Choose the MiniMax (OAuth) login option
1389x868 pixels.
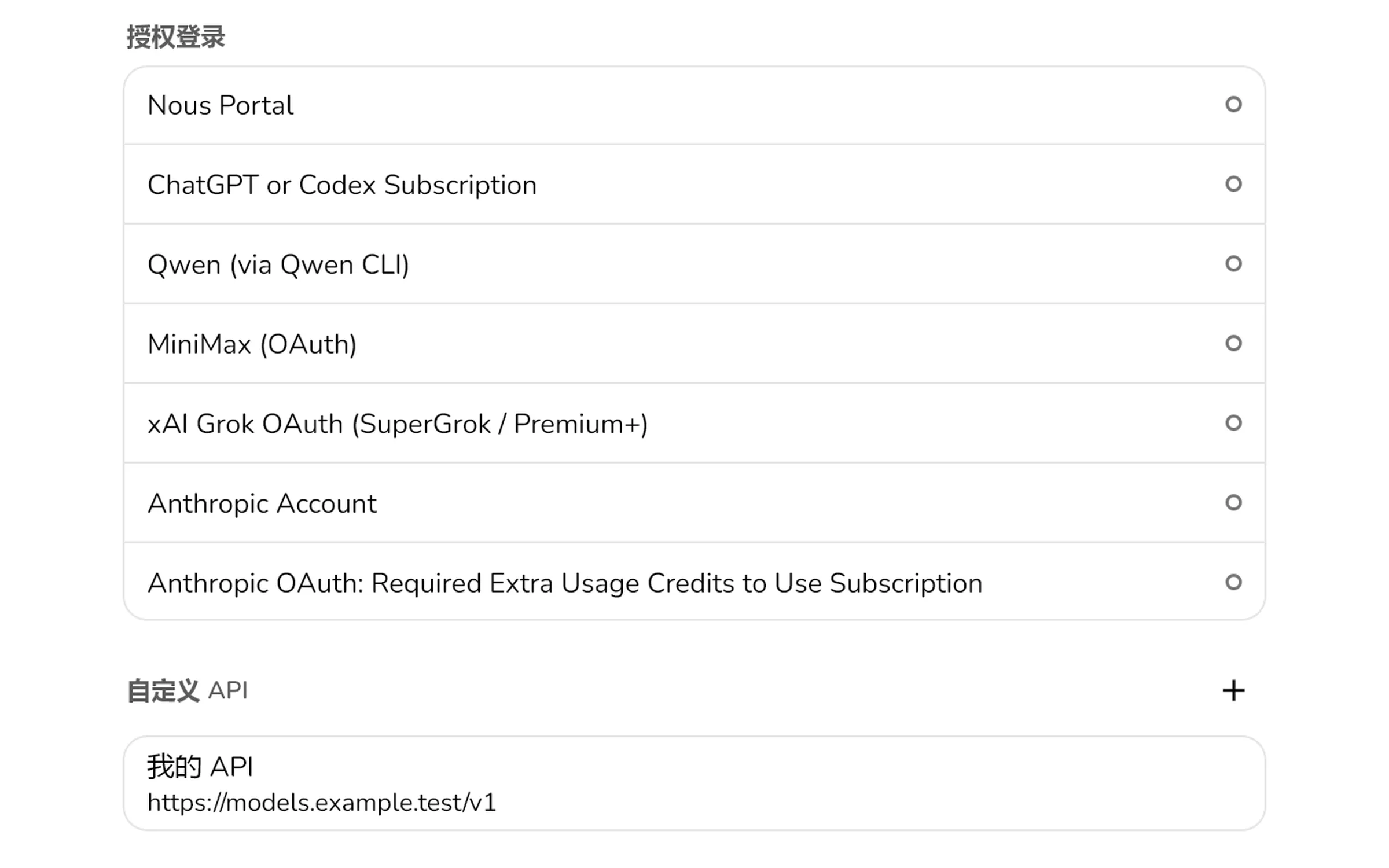pos(694,344)
